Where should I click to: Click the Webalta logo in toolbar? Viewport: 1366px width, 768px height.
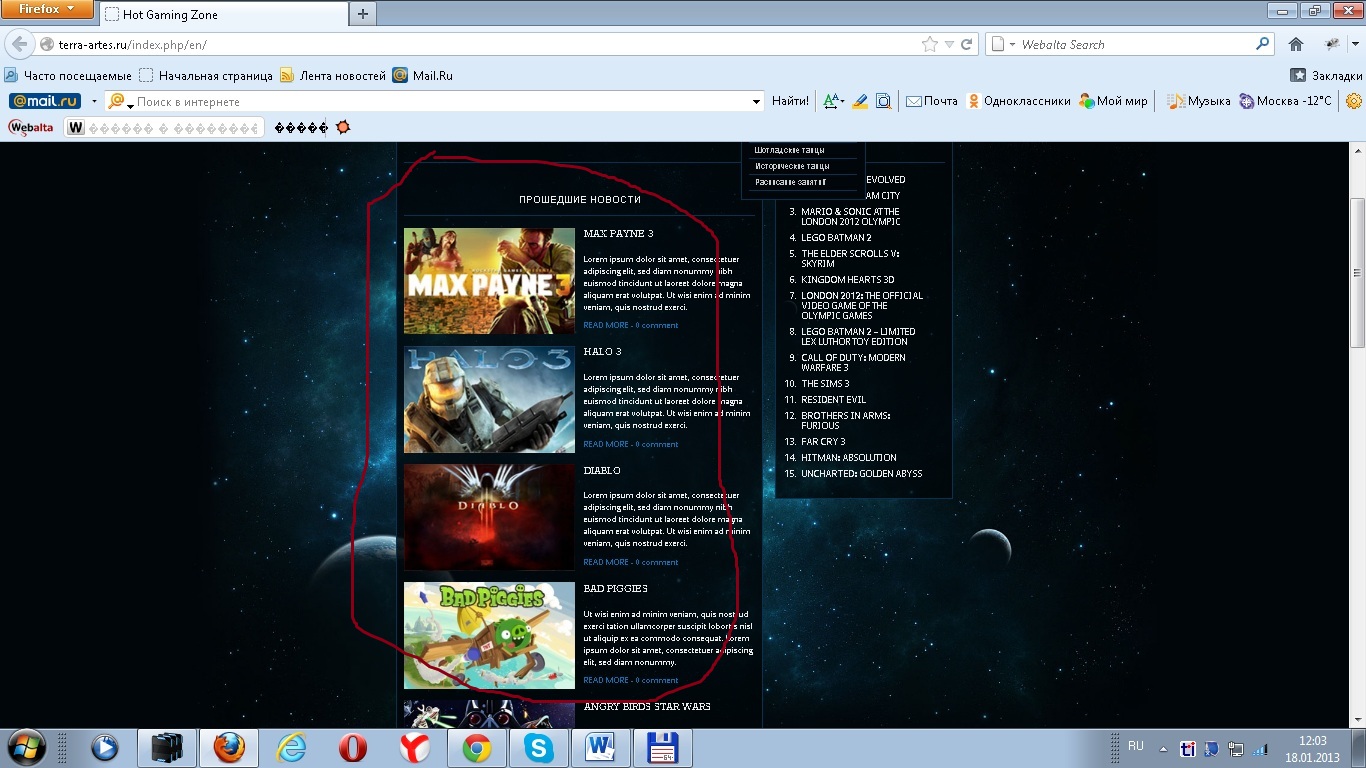tap(31, 128)
